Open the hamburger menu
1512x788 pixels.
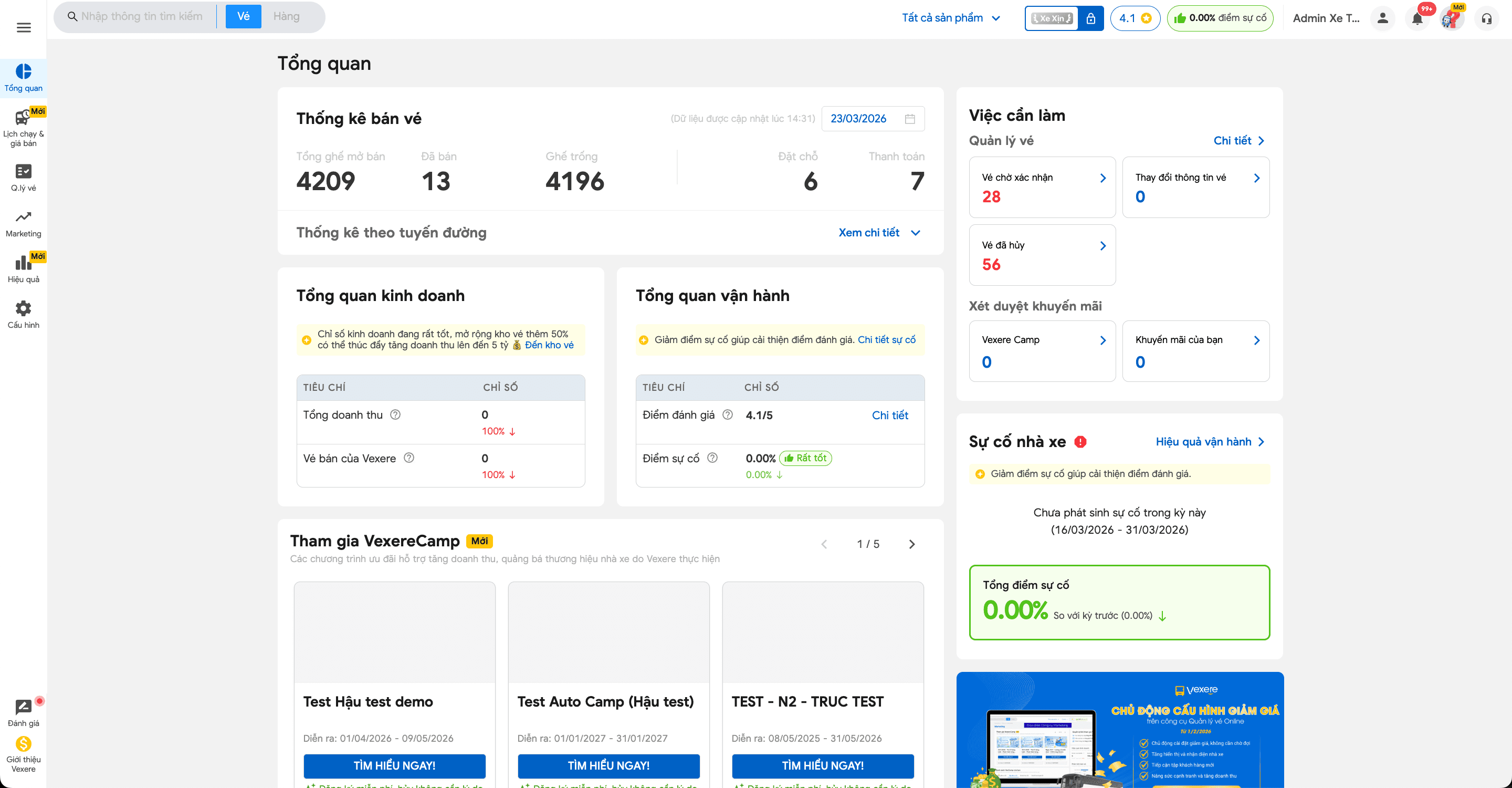tap(24, 27)
